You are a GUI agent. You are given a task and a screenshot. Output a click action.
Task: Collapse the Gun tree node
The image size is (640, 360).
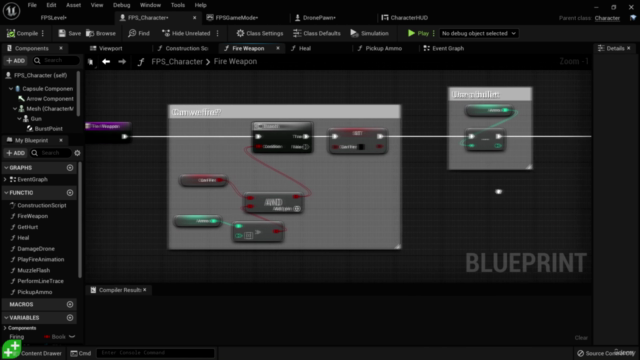pyautogui.click(x=19, y=118)
